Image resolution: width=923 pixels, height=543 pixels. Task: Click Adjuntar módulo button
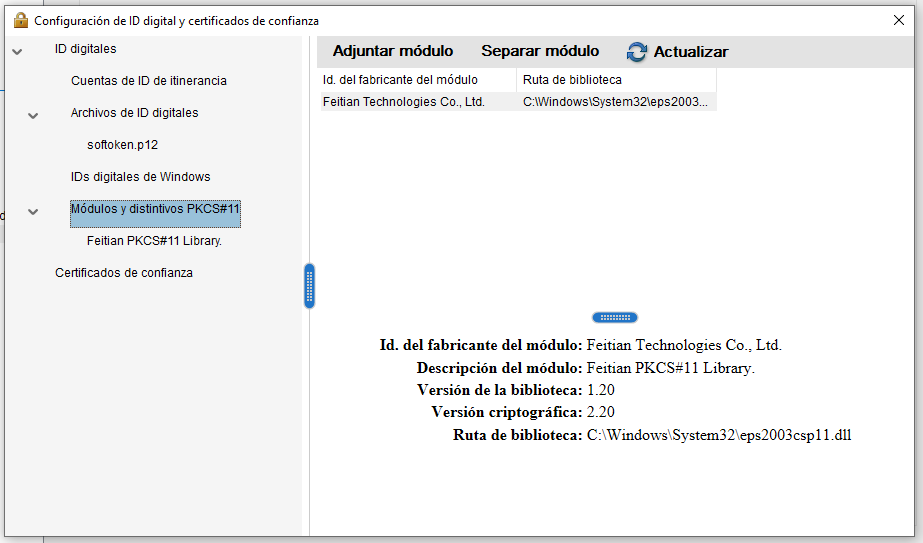pos(392,51)
